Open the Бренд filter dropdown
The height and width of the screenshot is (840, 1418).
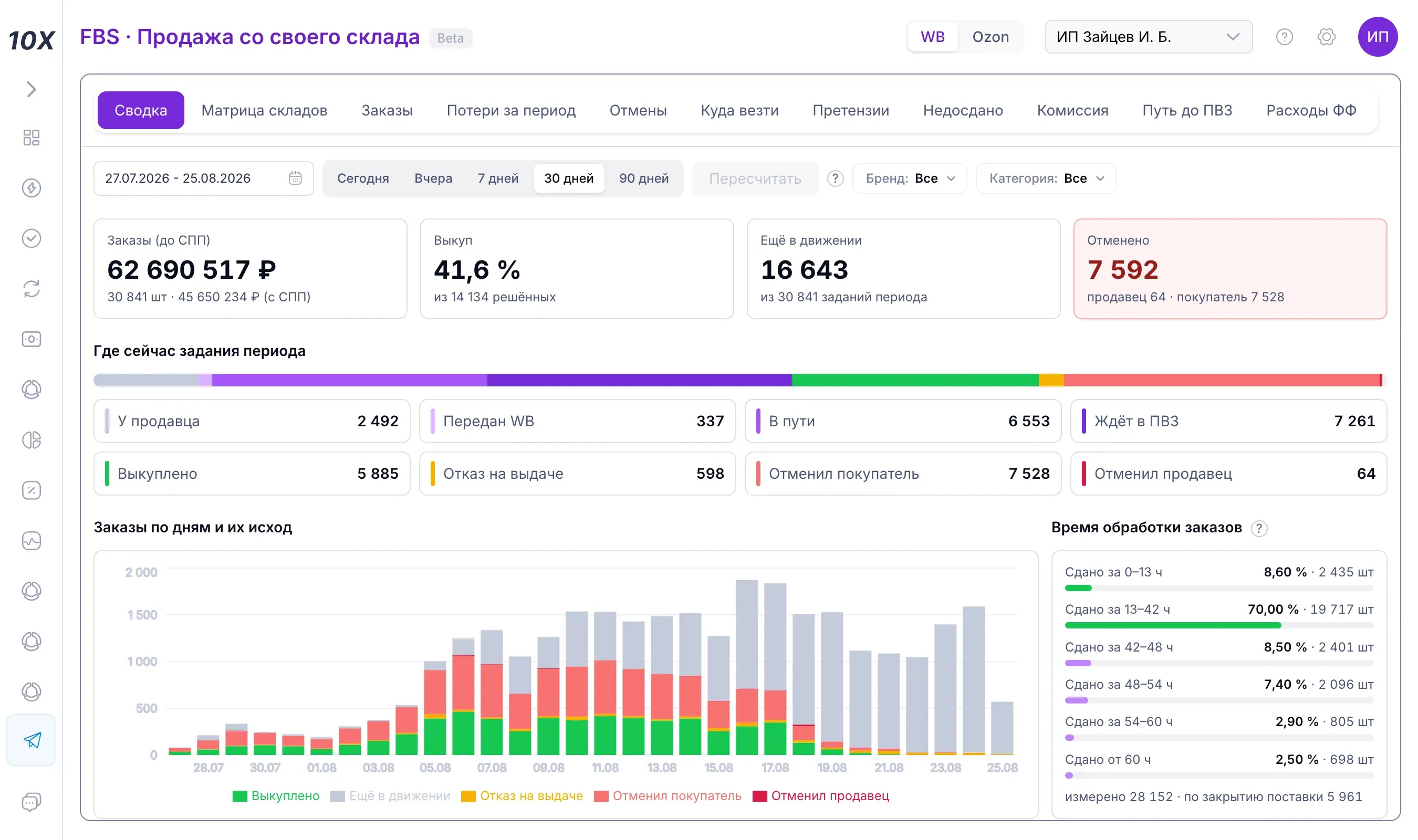(x=910, y=178)
